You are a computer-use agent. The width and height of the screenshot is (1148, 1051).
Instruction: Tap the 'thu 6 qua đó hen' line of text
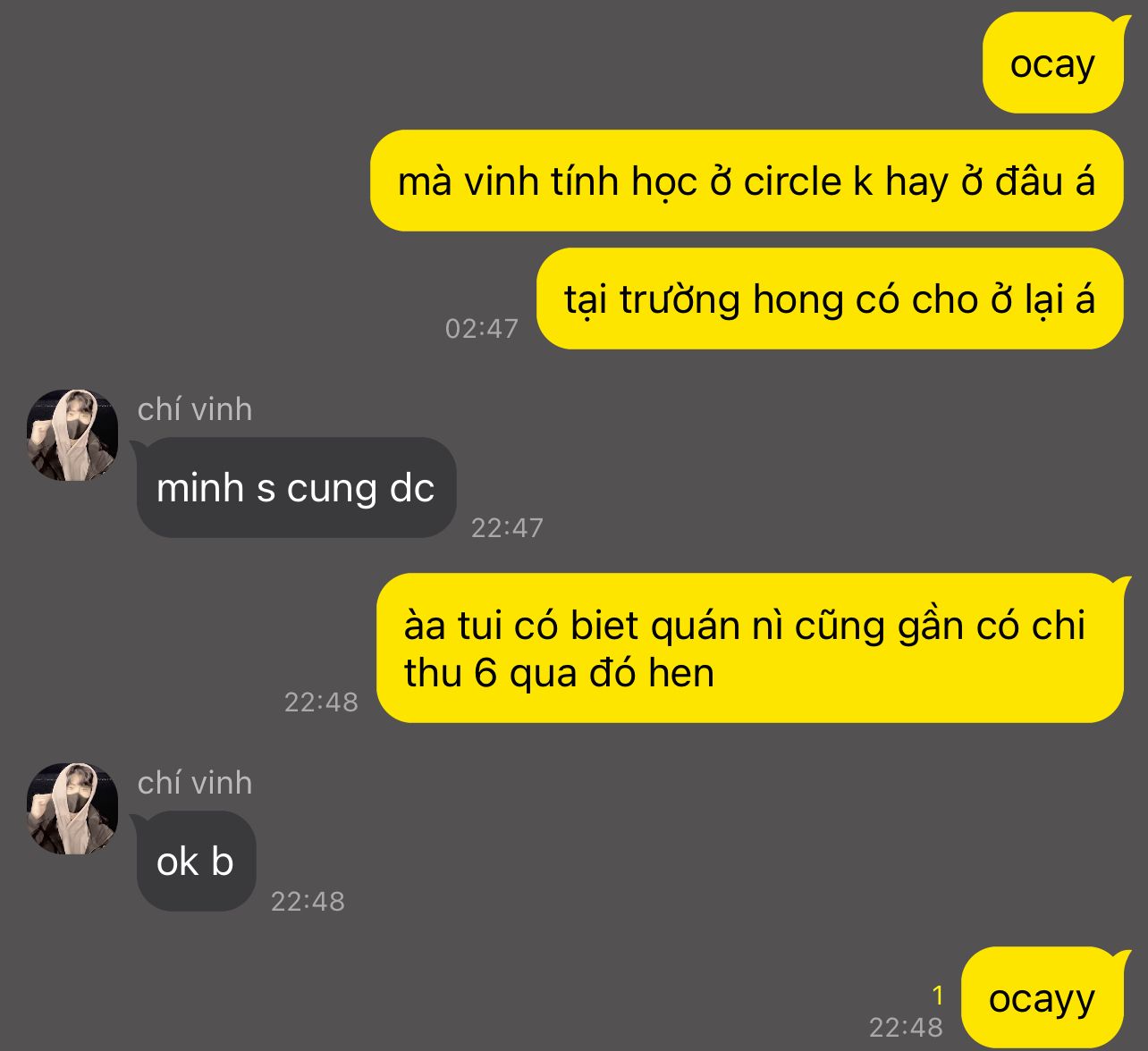[559, 673]
